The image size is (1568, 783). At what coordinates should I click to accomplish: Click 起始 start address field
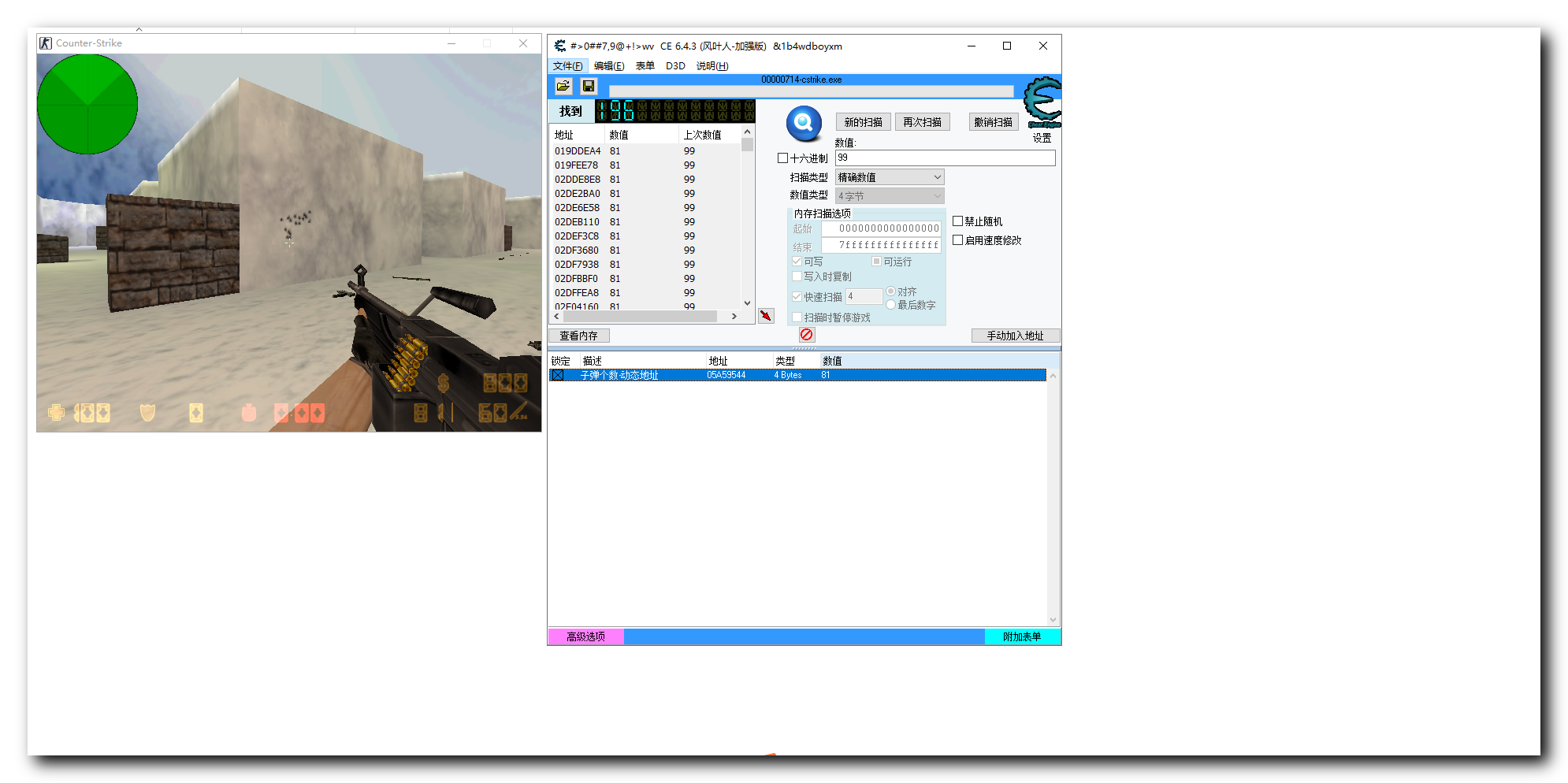882,228
